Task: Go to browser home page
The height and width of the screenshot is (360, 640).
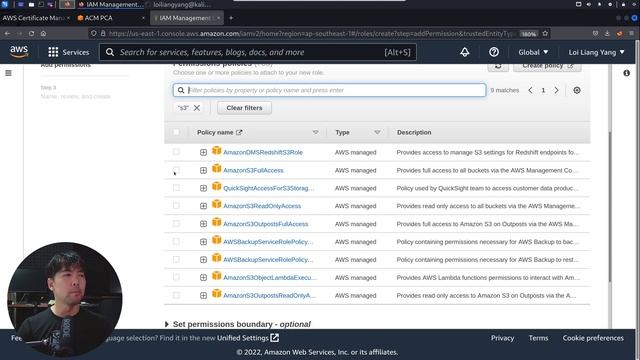Action: tap(43, 33)
